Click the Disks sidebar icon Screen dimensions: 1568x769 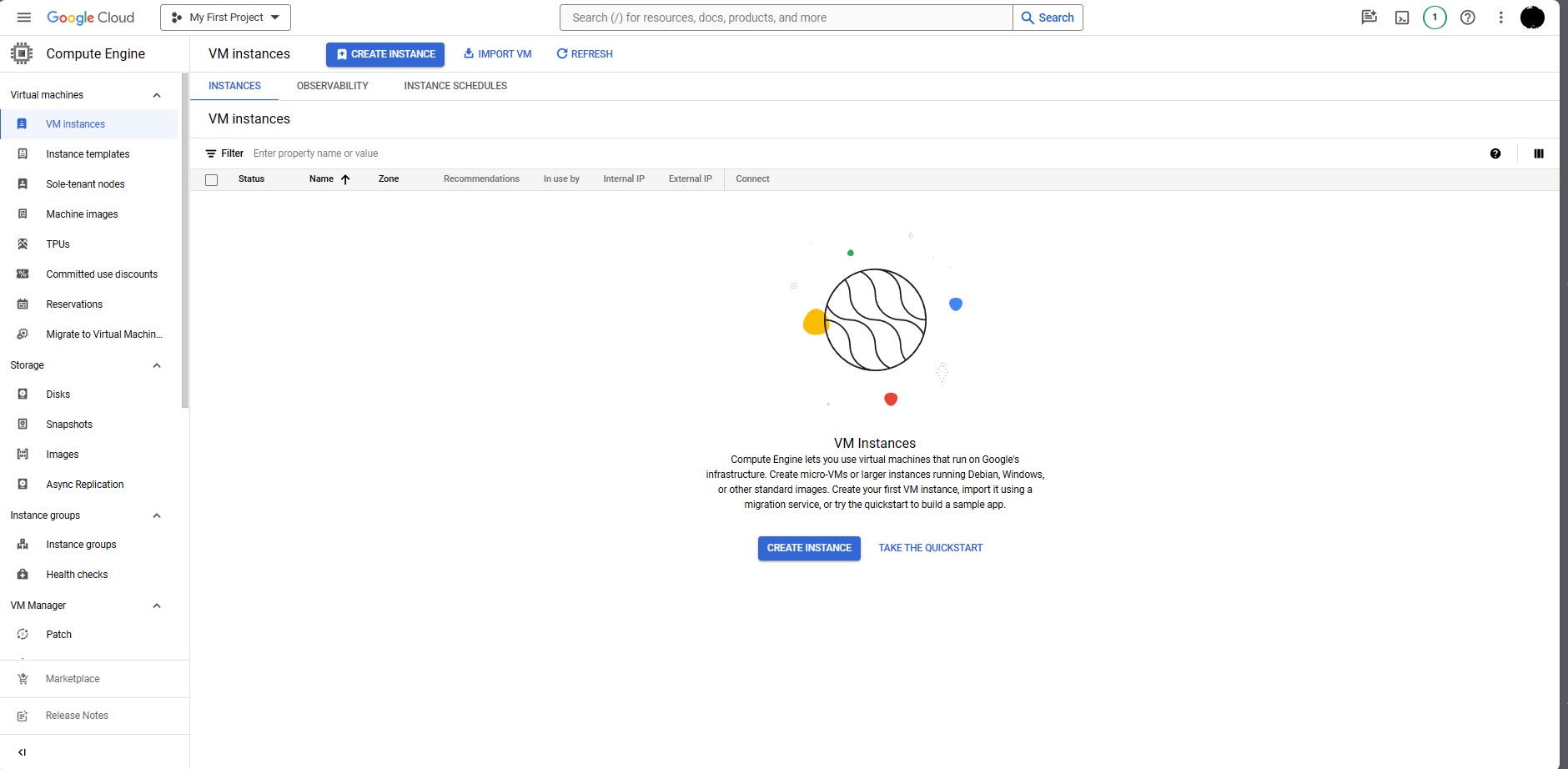(x=23, y=395)
